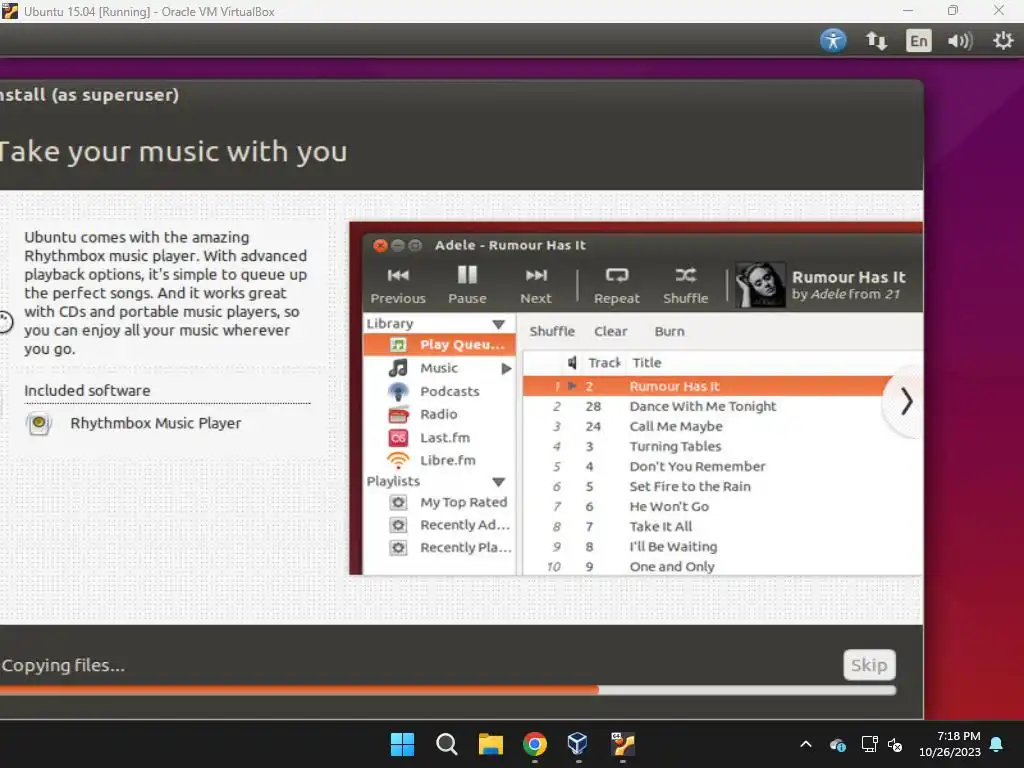The height and width of the screenshot is (768, 1024).
Task: Click the Shuffle tab above track list
Action: pos(552,331)
